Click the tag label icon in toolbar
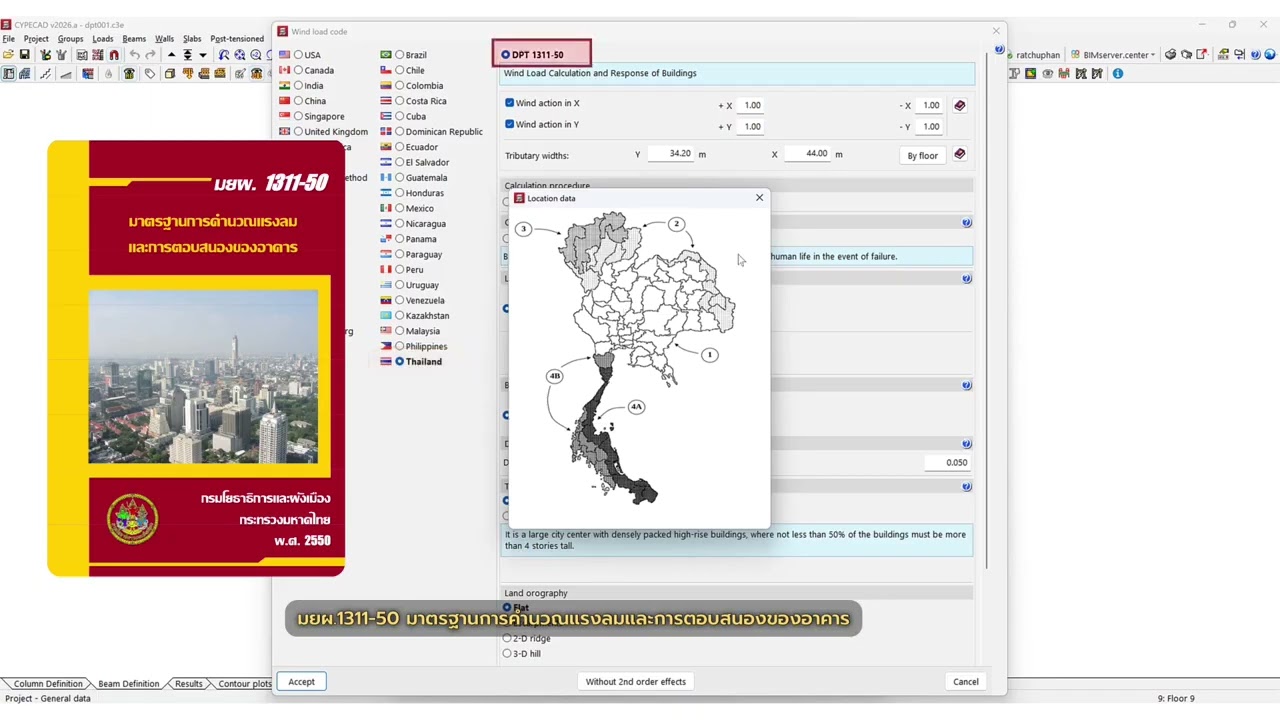The image size is (1280, 720). pyautogui.click(x=150, y=74)
